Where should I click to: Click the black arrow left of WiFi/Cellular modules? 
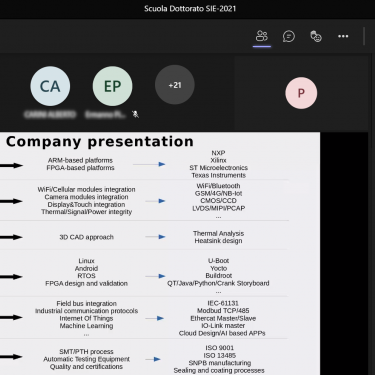pyautogui.click(x=11, y=201)
